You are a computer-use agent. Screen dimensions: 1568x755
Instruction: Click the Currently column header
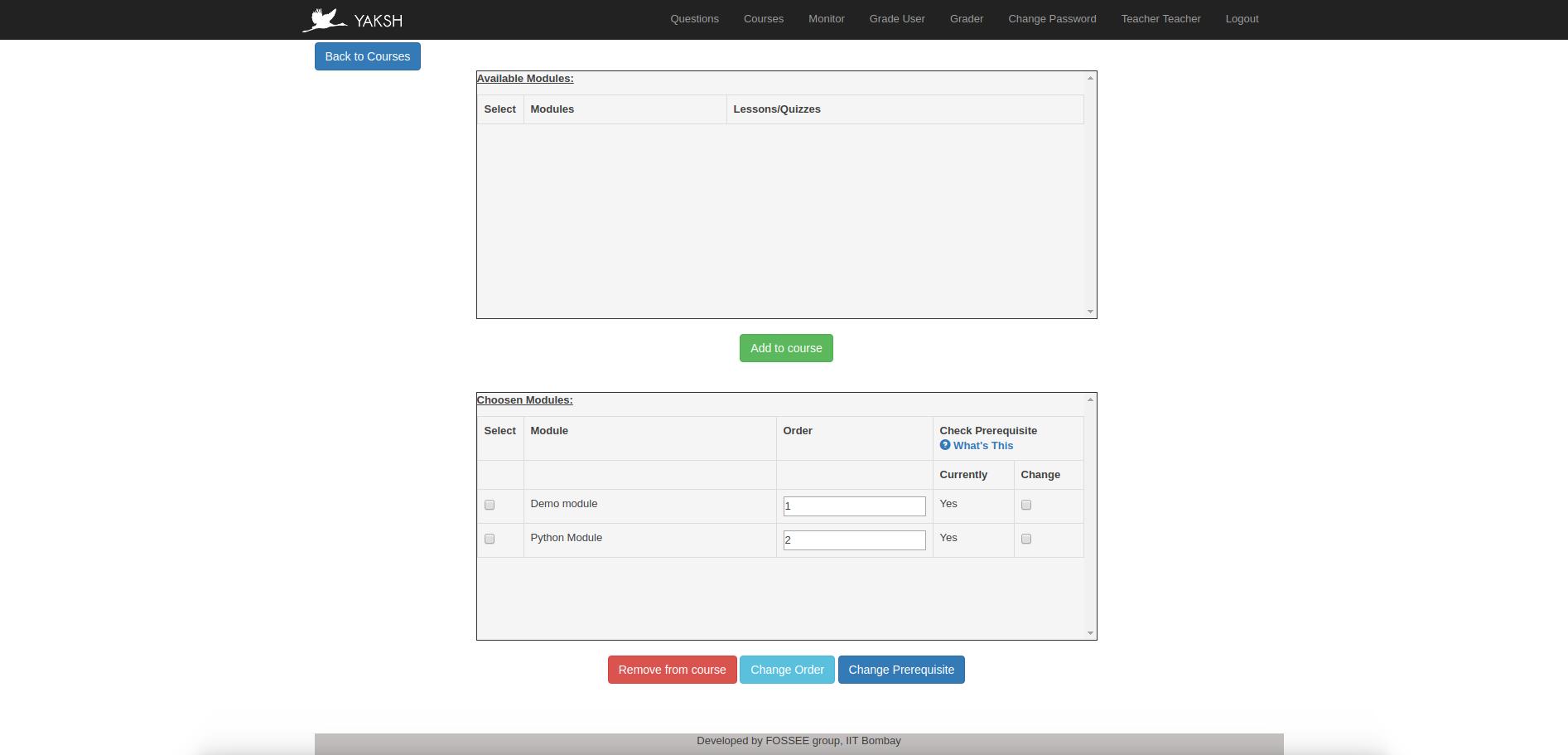(x=963, y=475)
